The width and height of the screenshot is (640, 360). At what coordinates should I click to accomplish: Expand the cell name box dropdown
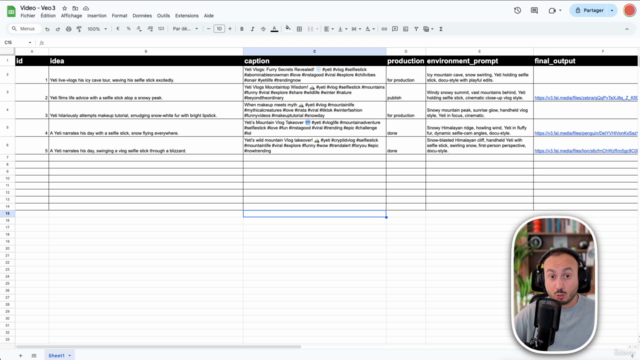pos(30,42)
